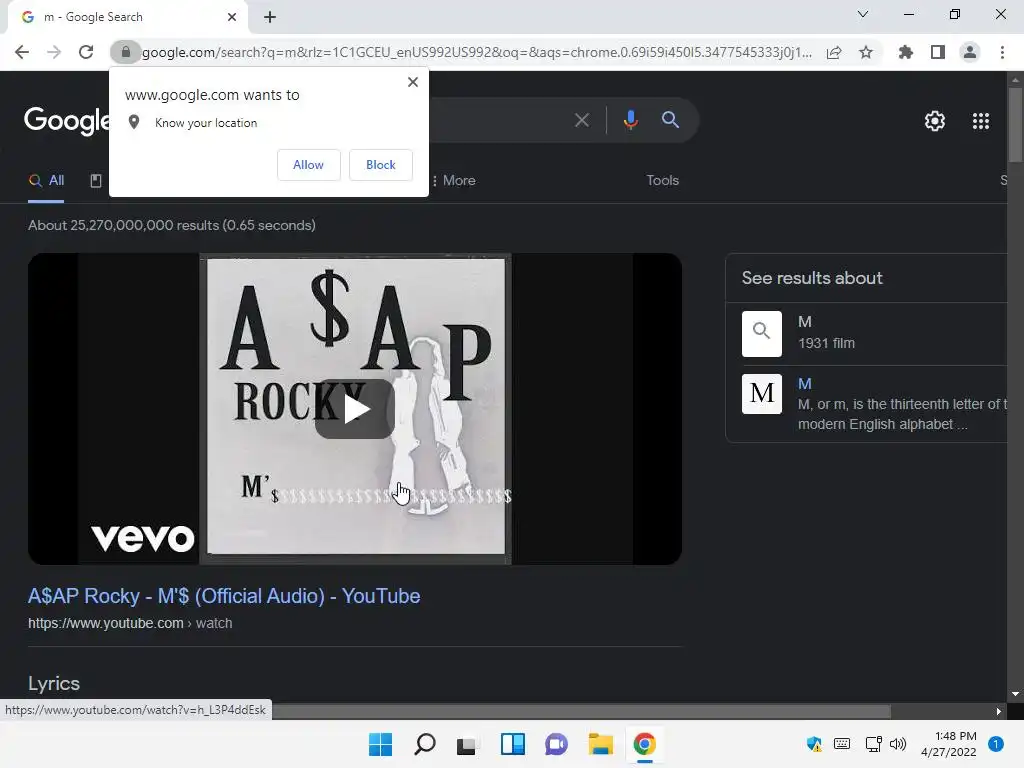Open search Tools options
The height and width of the screenshot is (768, 1024).
(662, 180)
